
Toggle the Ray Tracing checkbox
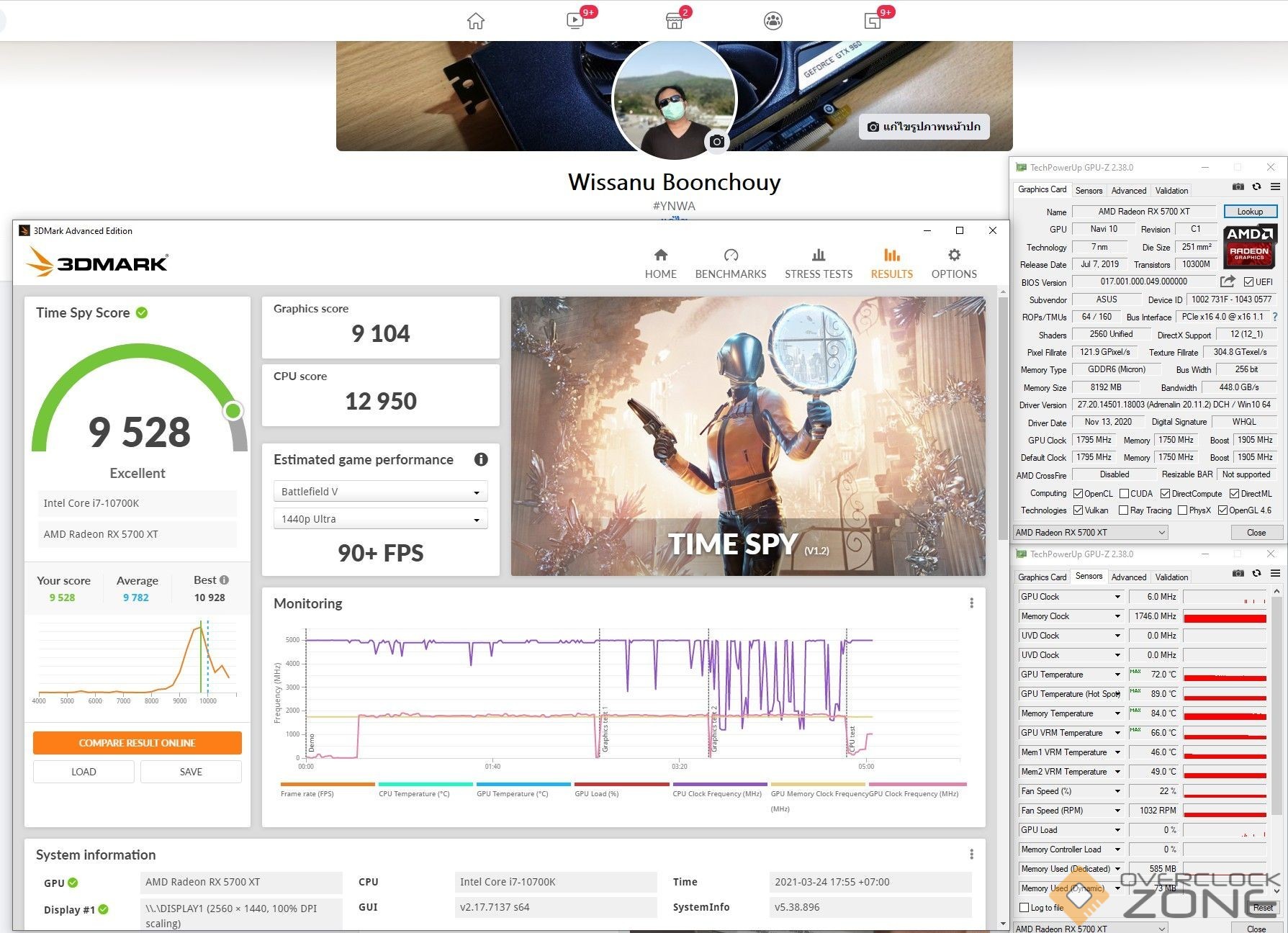(1123, 510)
